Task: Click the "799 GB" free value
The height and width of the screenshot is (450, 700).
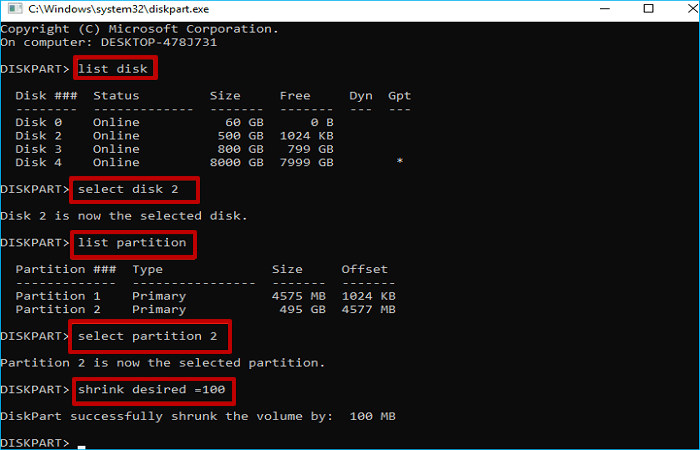Action: click(x=310, y=149)
